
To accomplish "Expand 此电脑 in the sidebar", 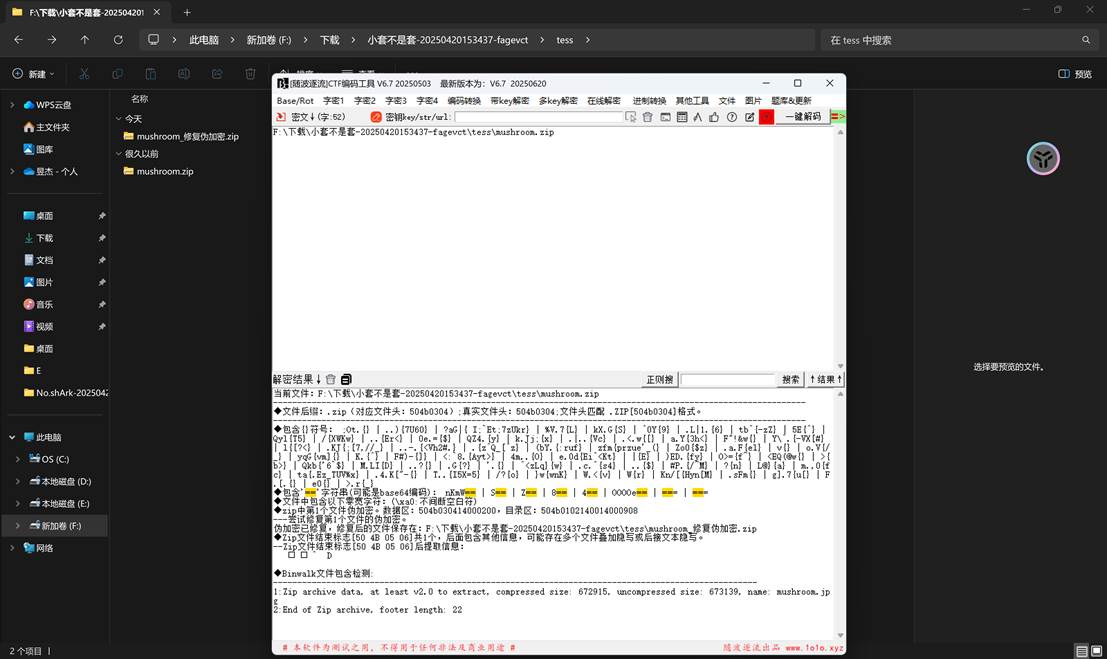I will tap(12, 437).
